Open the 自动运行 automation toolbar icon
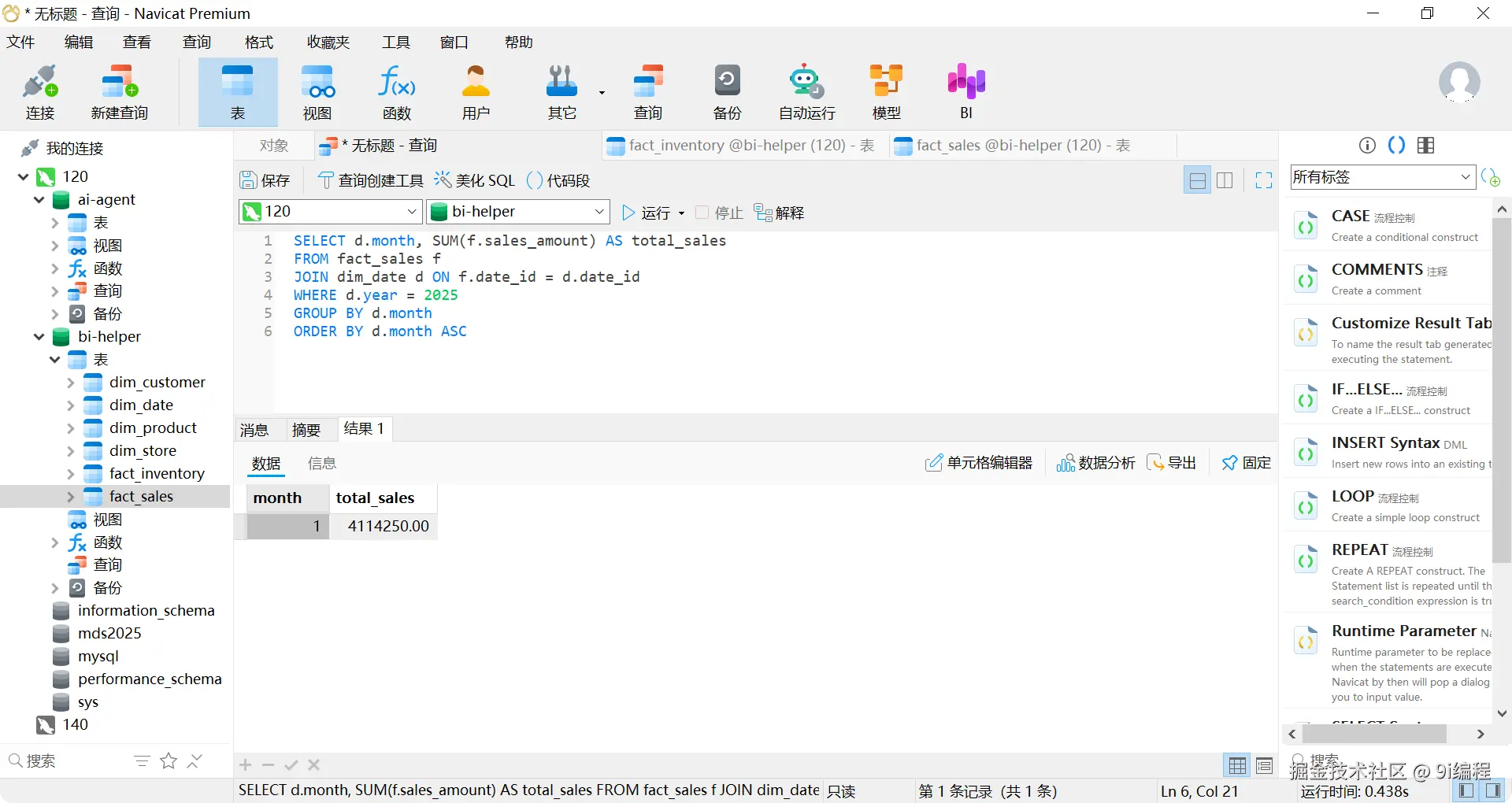Image resolution: width=1512 pixels, height=803 pixels. pos(806,92)
